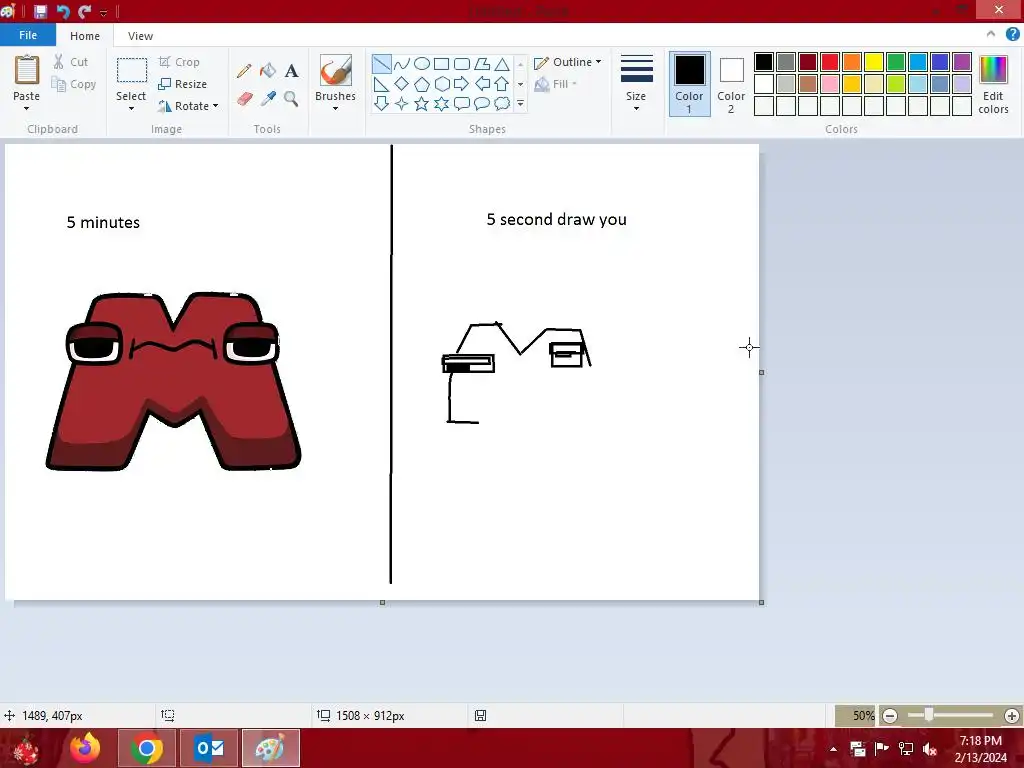This screenshot has width=1024, height=768.
Task: Choose the Right triangle shape
Action: (x=381, y=84)
